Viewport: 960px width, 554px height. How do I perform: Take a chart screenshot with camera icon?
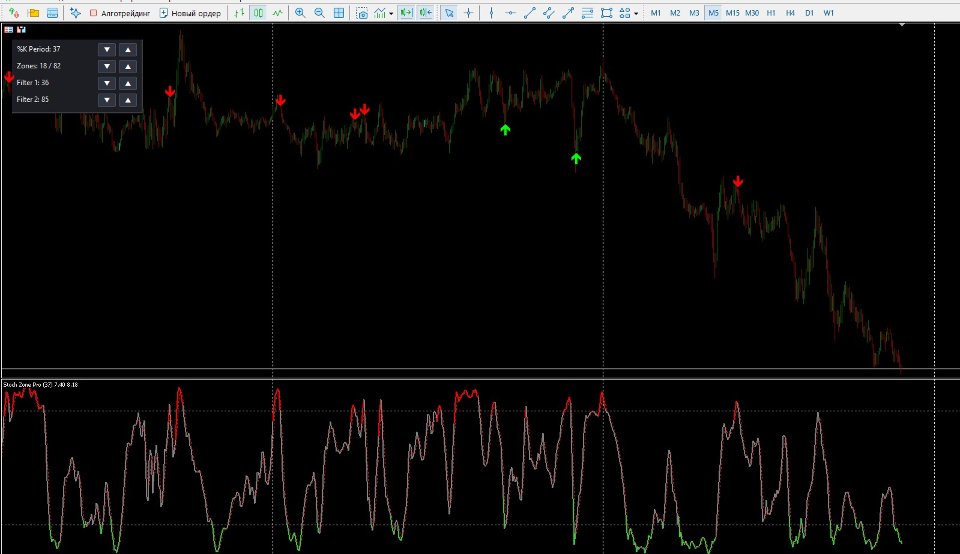362,13
